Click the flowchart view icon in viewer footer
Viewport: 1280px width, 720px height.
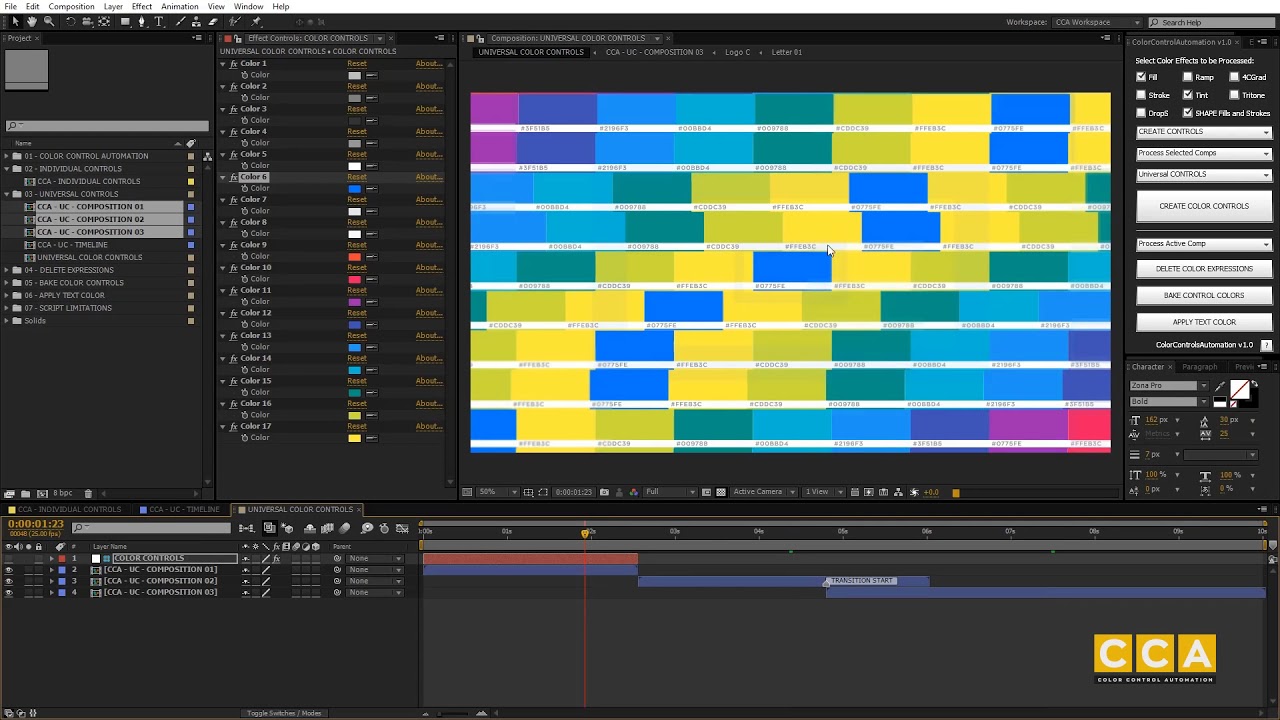coord(898,492)
